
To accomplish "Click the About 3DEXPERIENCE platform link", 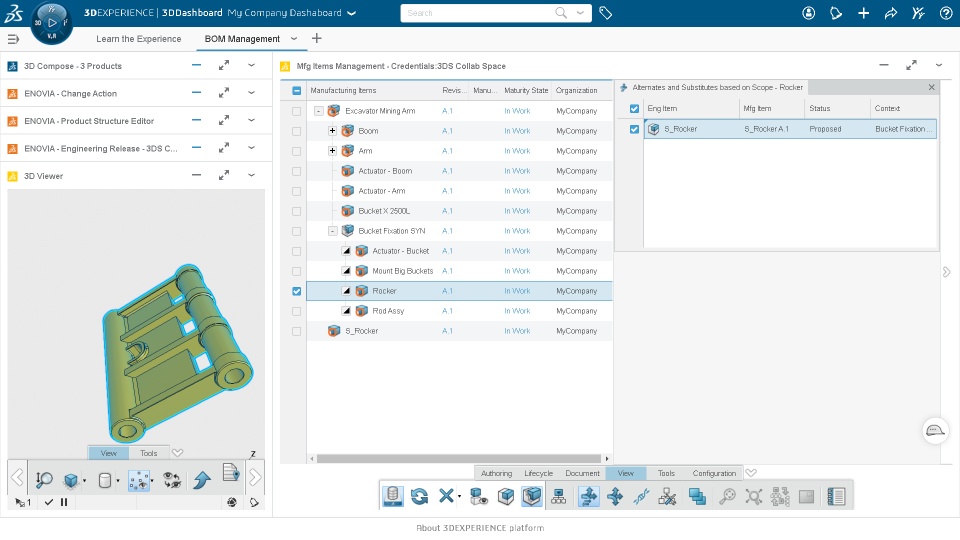I will (x=480, y=528).
